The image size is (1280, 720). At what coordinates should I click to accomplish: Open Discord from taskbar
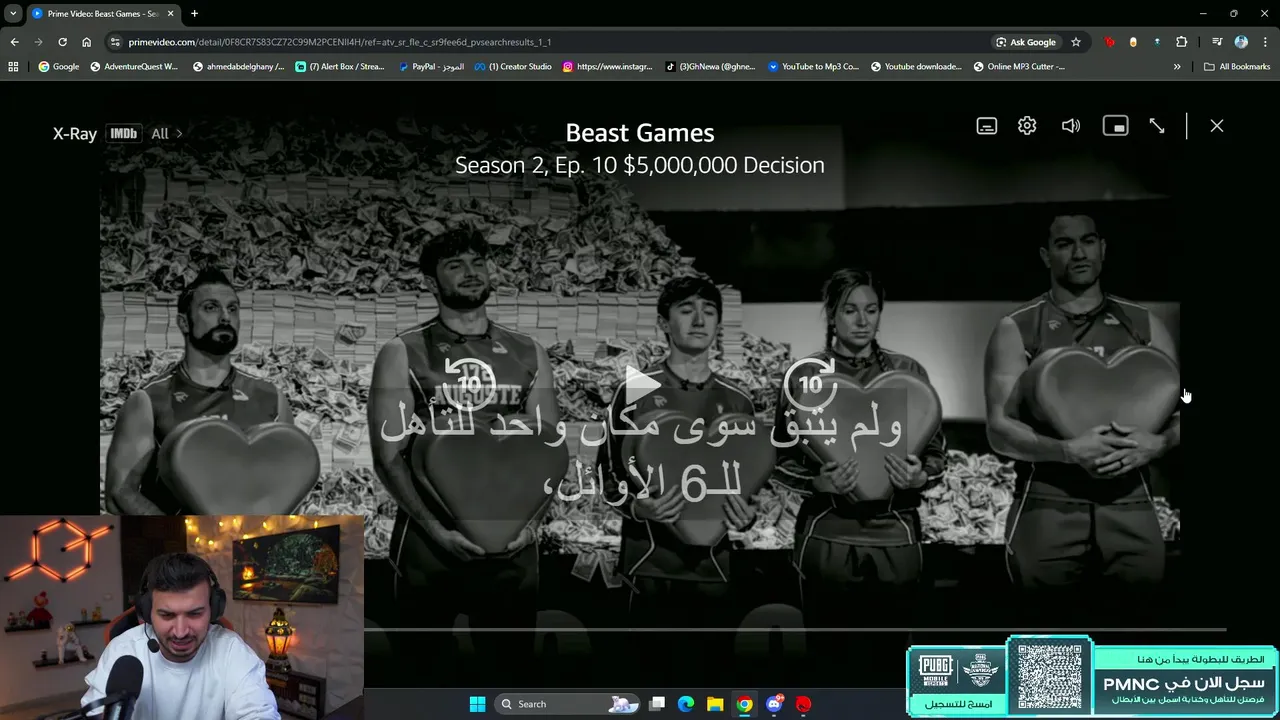pos(774,704)
